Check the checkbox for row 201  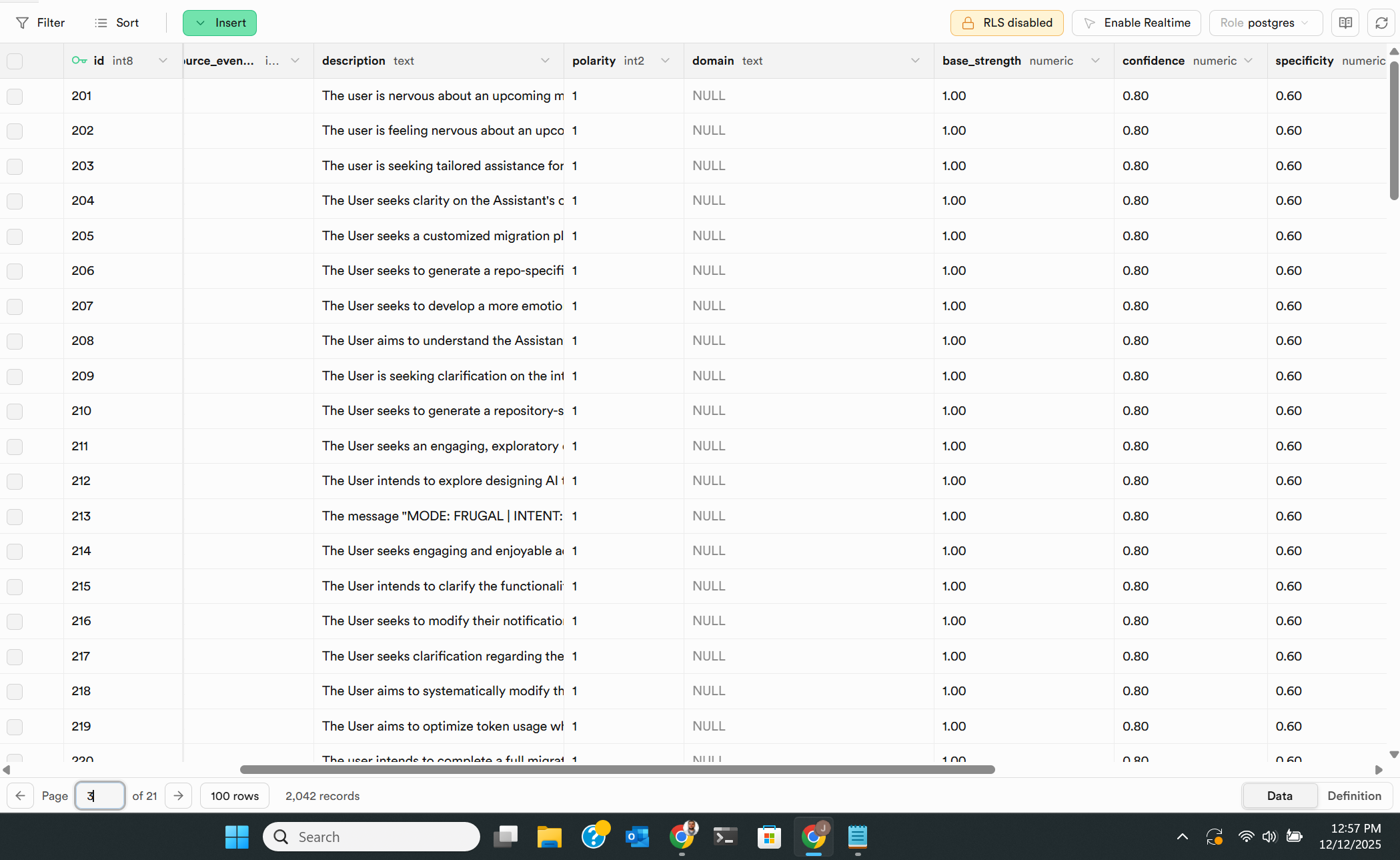15,96
